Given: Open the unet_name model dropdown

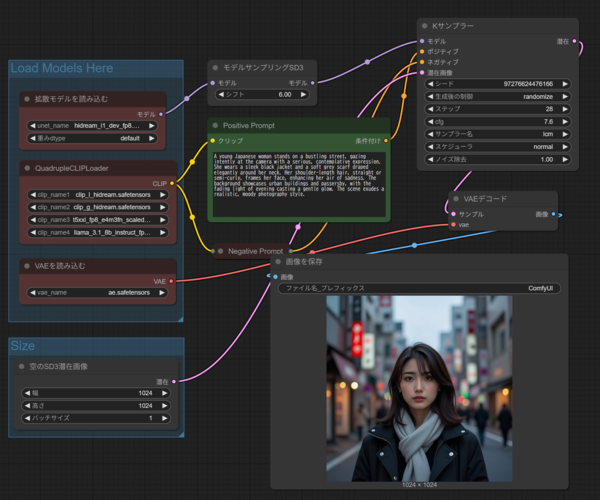Looking at the screenshot, I should (98, 127).
